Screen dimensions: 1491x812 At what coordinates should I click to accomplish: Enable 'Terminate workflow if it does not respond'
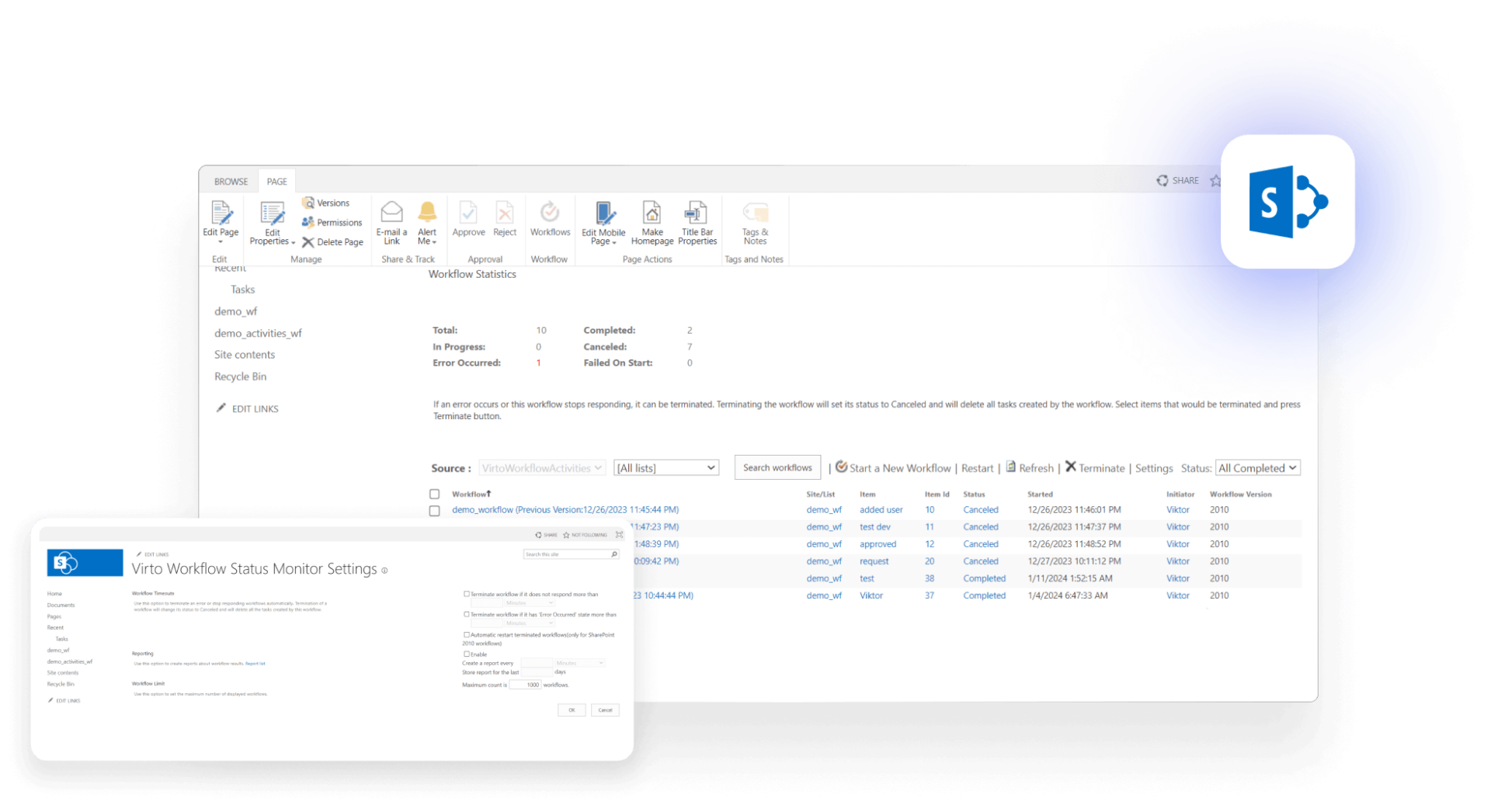(x=467, y=593)
